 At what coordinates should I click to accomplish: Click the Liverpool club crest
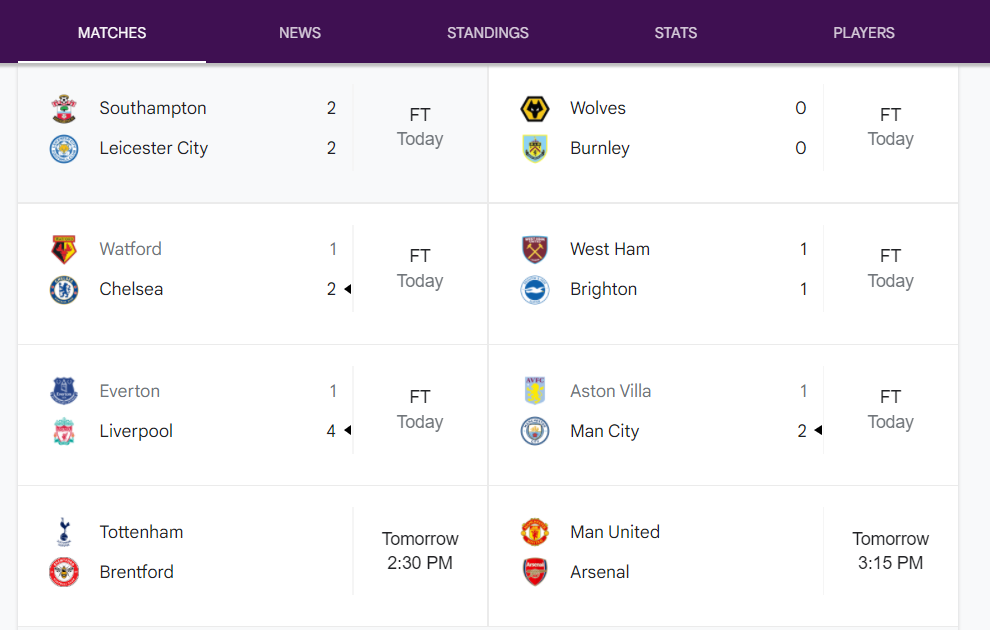coord(64,432)
